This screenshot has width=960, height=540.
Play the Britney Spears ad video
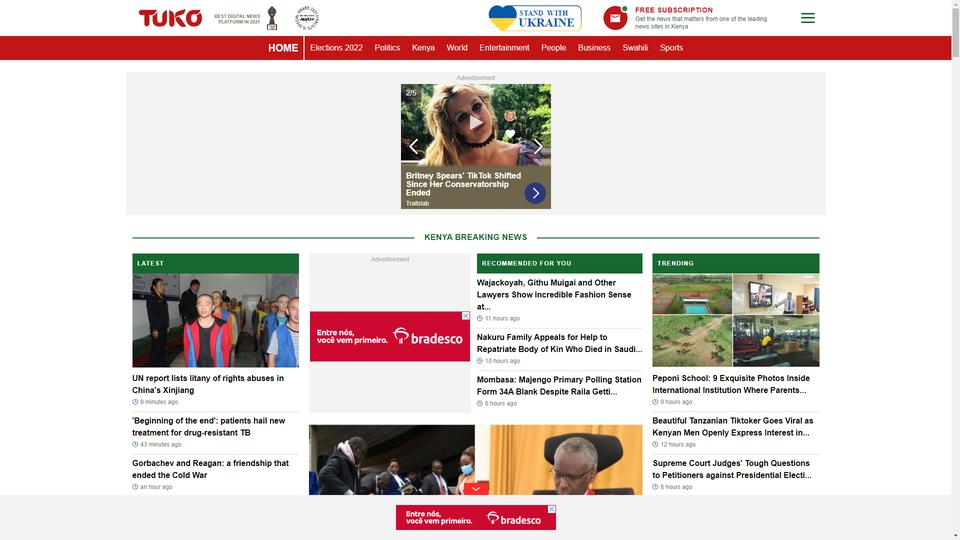coord(476,123)
